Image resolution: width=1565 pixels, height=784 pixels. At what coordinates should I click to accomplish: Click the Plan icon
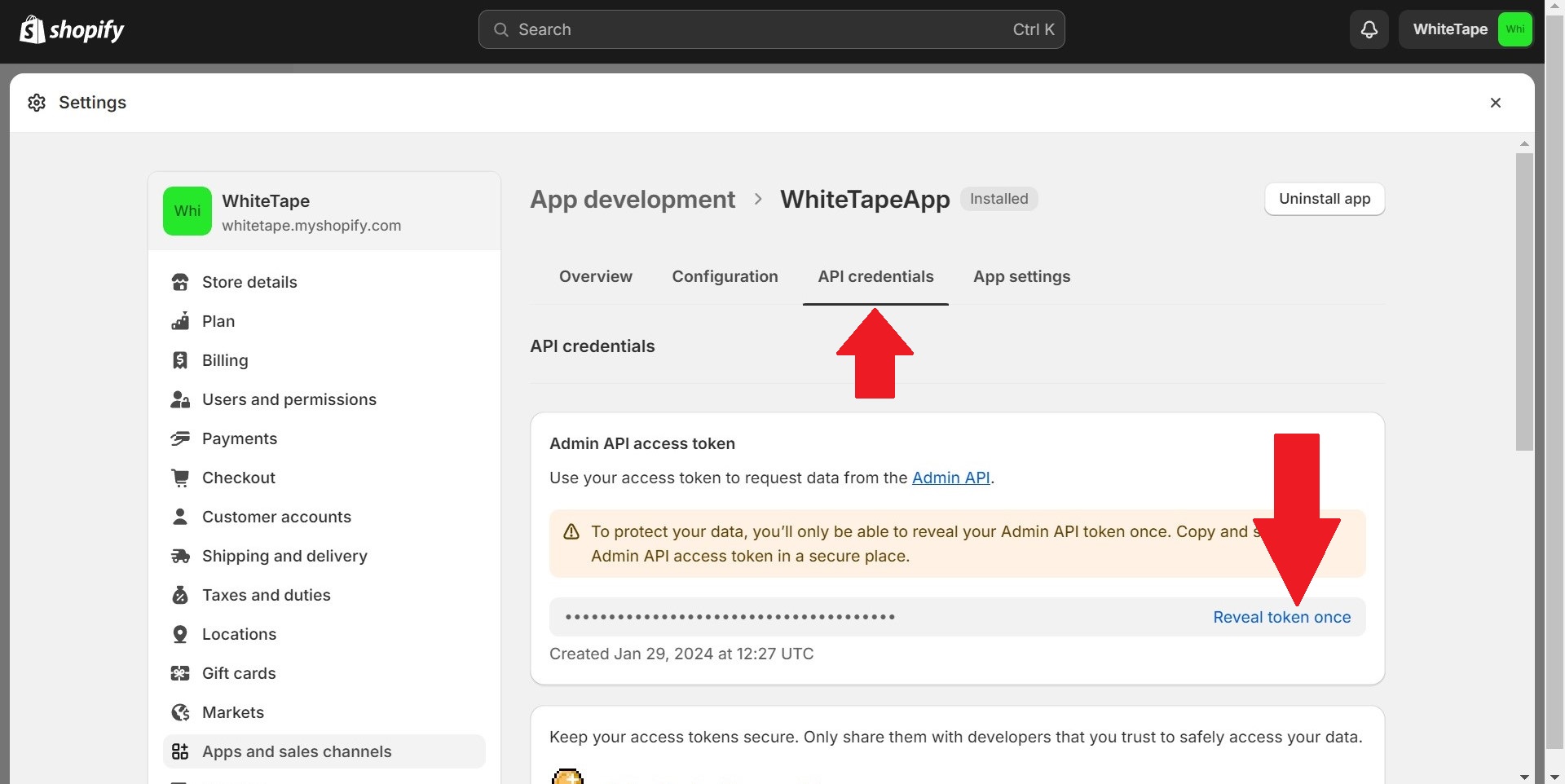pyautogui.click(x=180, y=321)
